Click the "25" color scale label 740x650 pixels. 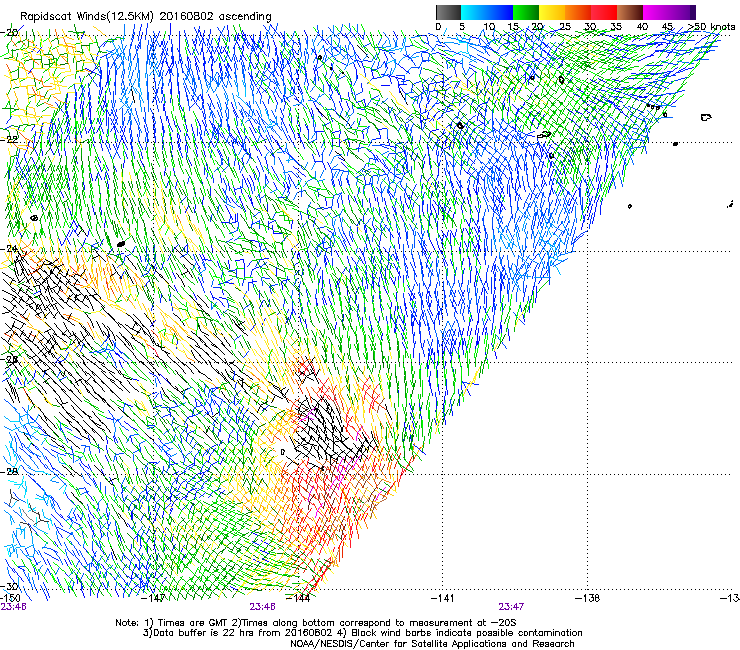click(564, 26)
